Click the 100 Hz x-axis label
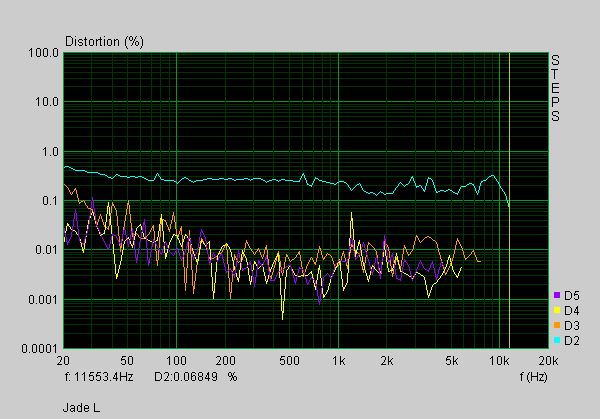 click(176, 361)
